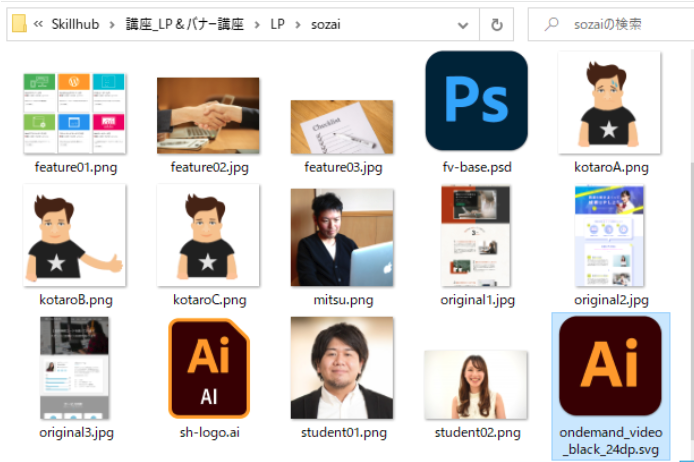Click the sh-logo.ai file name
This screenshot has width=694, height=462.
(x=209, y=432)
